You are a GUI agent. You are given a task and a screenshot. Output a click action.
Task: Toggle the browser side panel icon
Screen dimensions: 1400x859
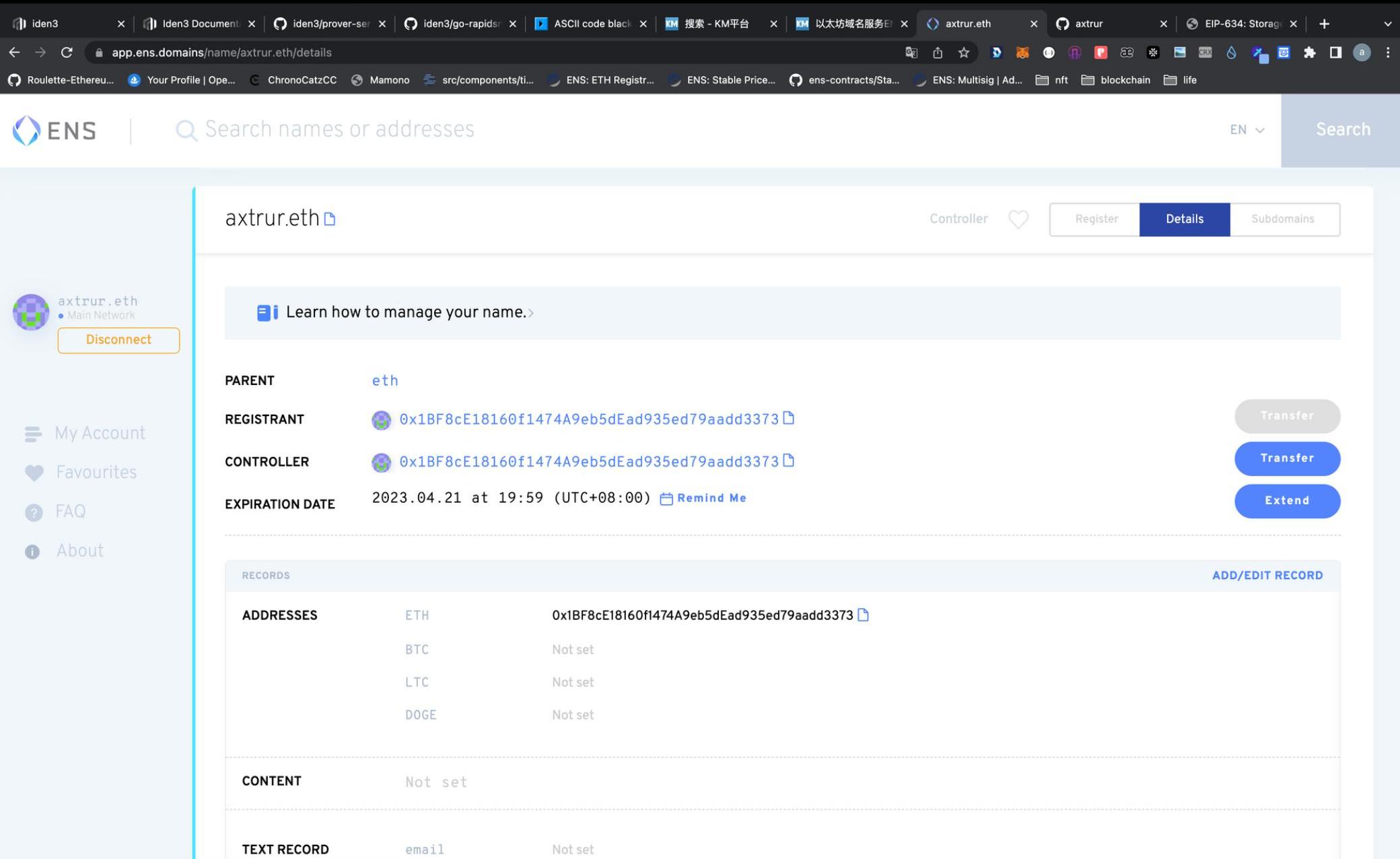tap(1335, 53)
